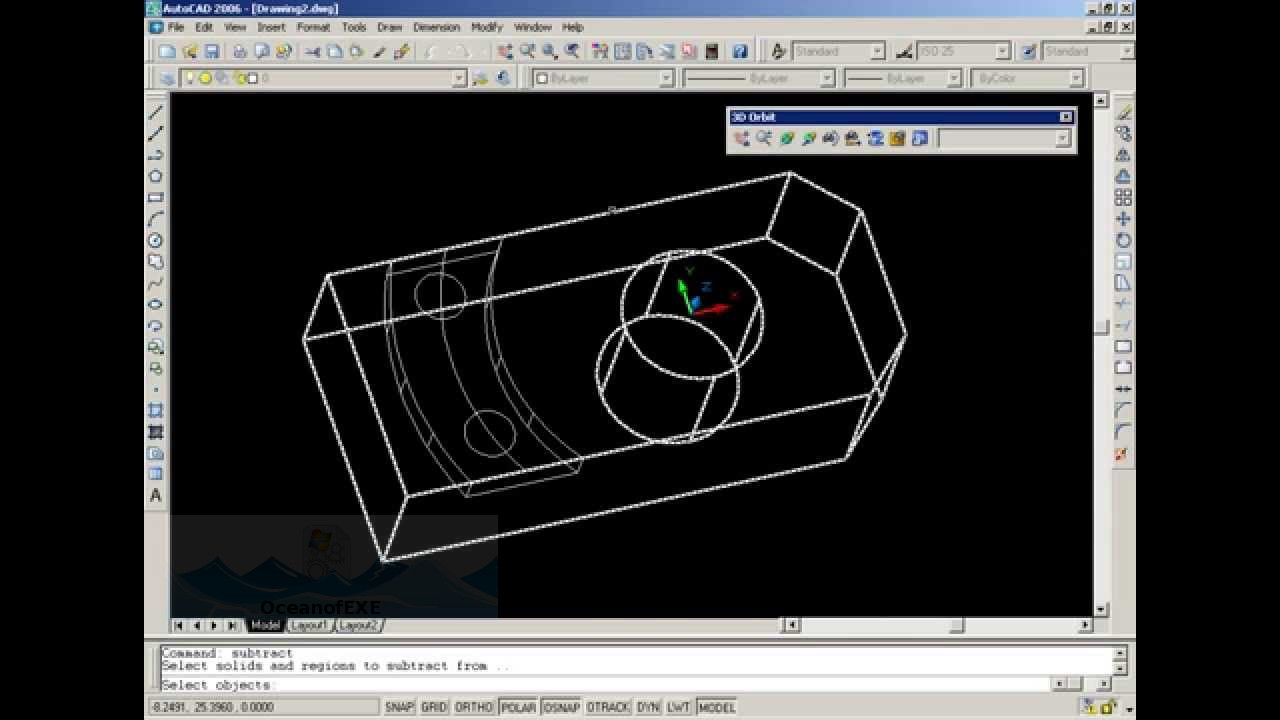Click the Help question mark icon
Image resolution: width=1280 pixels, height=720 pixels.
pyautogui.click(x=740, y=51)
